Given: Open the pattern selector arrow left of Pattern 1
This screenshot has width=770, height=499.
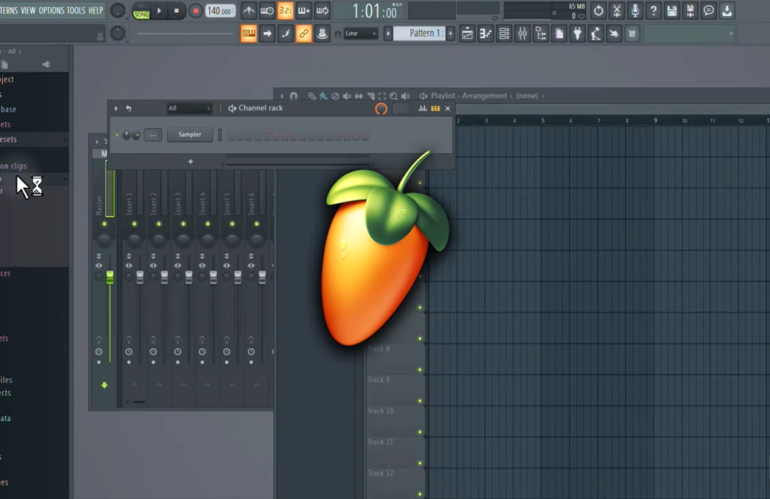Looking at the screenshot, I should click(x=388, y=33).
